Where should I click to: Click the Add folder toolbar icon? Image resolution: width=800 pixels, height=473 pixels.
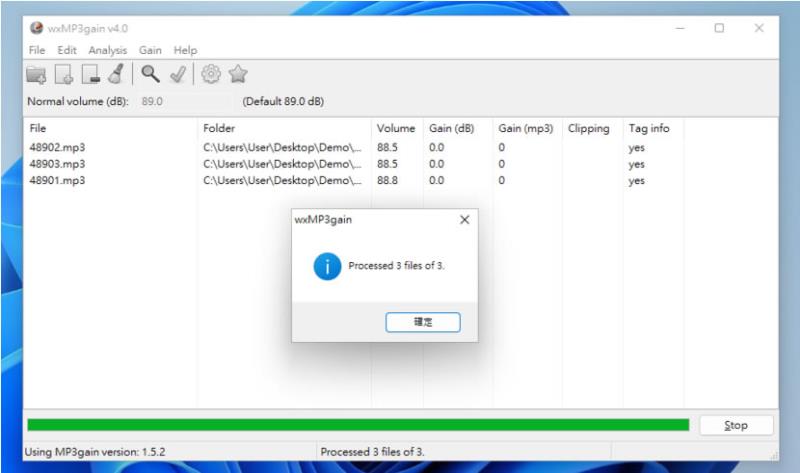click(36, 74)
